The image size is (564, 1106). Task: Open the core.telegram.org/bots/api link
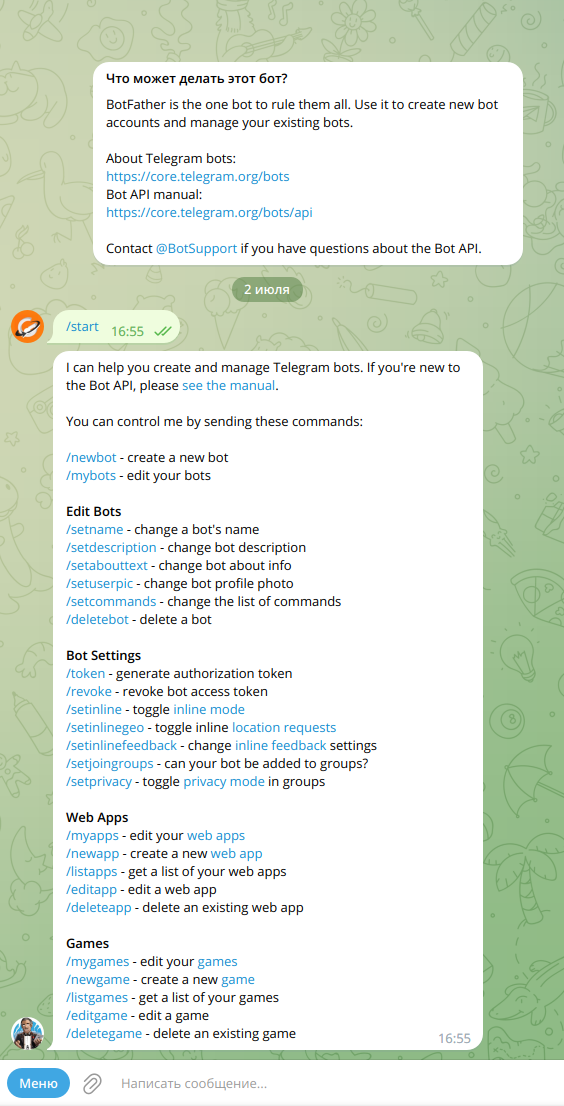point(209,212)
